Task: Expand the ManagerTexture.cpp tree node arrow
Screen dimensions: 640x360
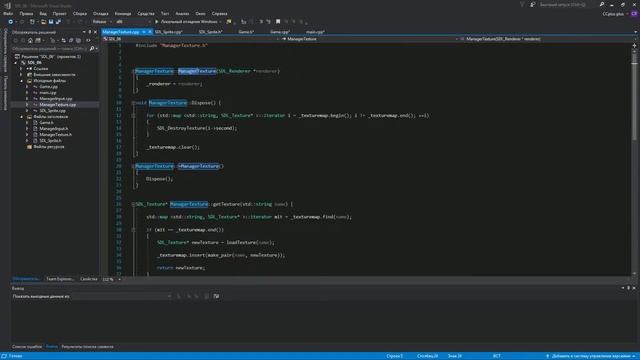Action: click(27, 104)
